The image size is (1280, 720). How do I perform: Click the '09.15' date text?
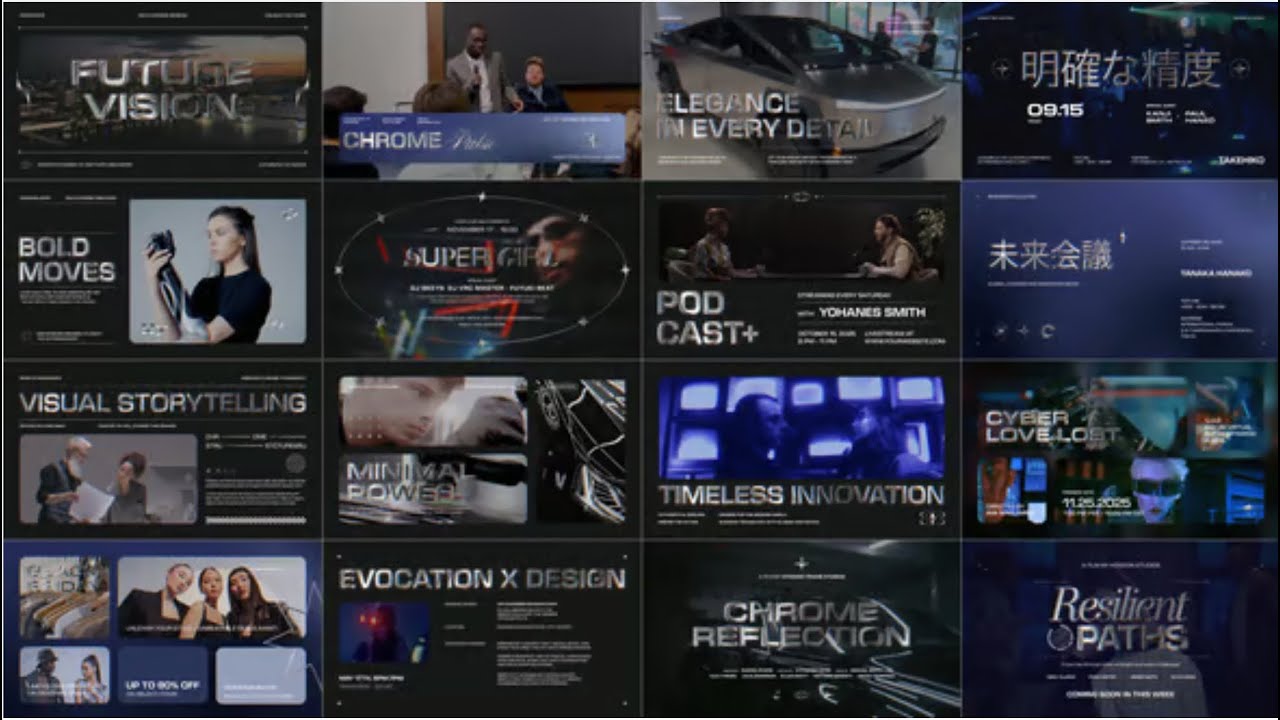(x=1055, y=111)
